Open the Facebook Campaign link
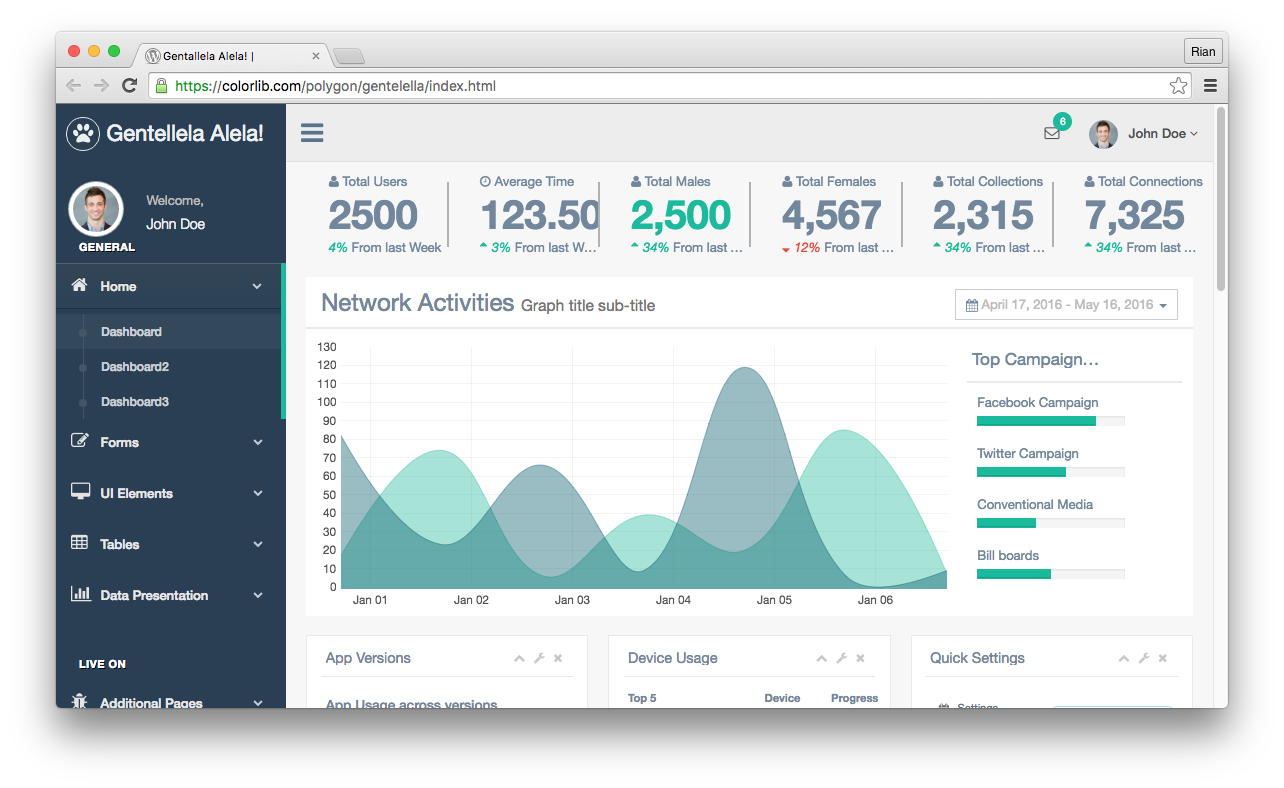Image resolution: width=1284 pixels, height=788 pixels. pyautogui.click(x=1037, y=402)
